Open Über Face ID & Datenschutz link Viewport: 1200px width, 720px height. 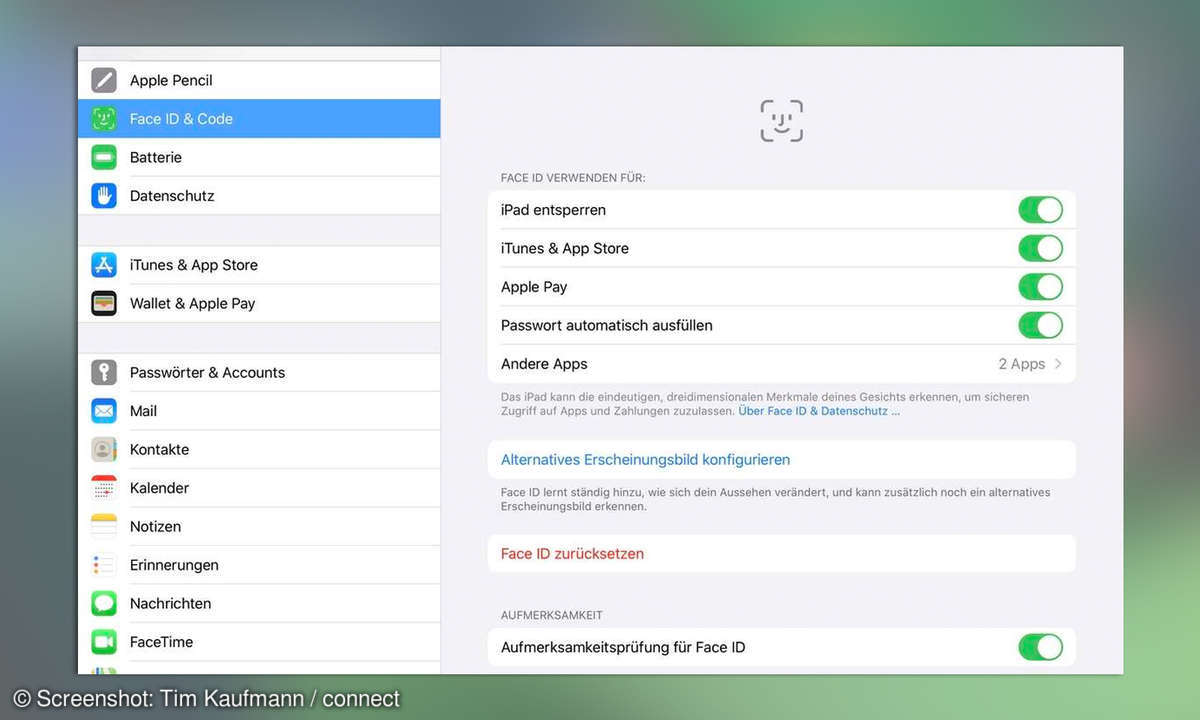819,411
